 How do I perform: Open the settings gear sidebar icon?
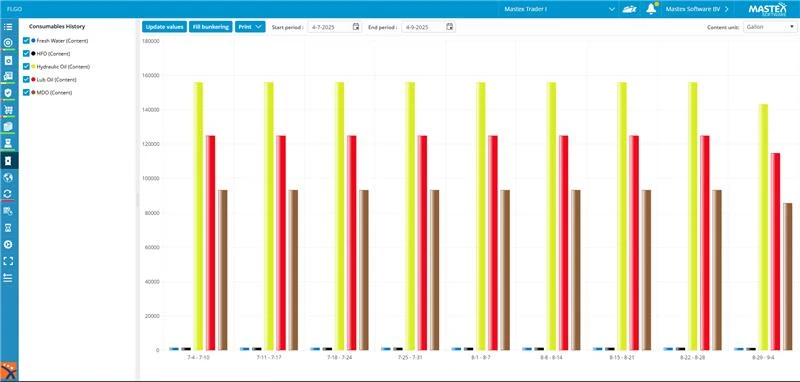[8, 244]
